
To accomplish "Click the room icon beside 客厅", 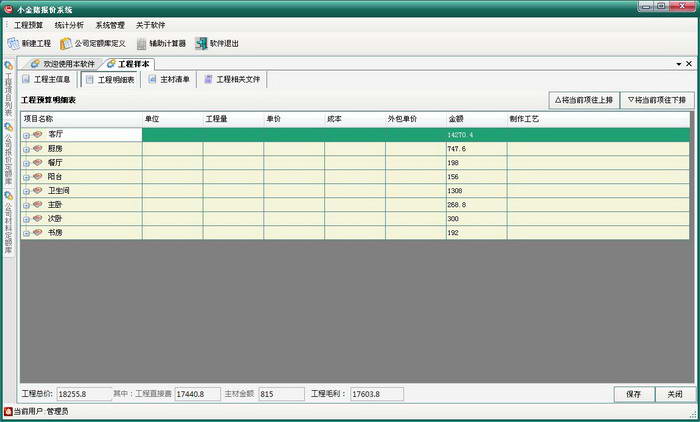I will pos(38,134).
